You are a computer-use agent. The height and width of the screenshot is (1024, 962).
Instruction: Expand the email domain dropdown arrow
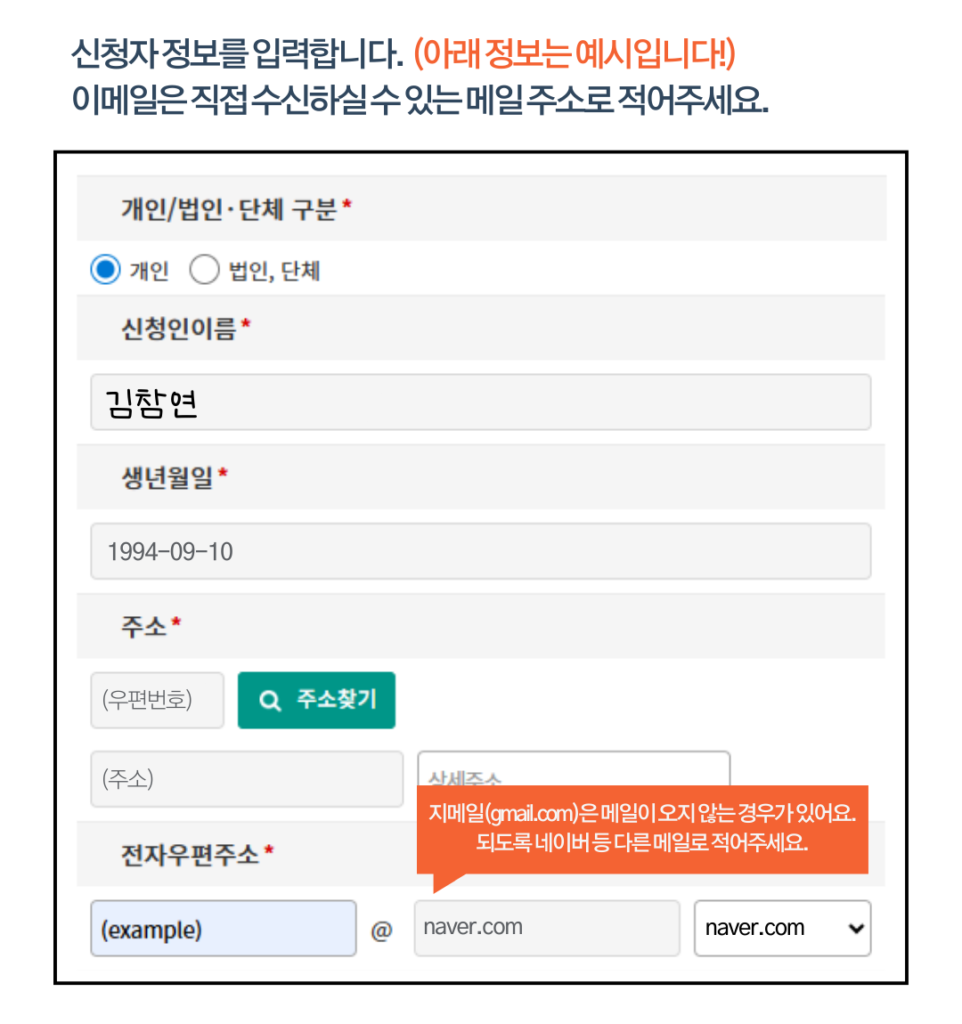pyautogui.click(x=856, y=928)
